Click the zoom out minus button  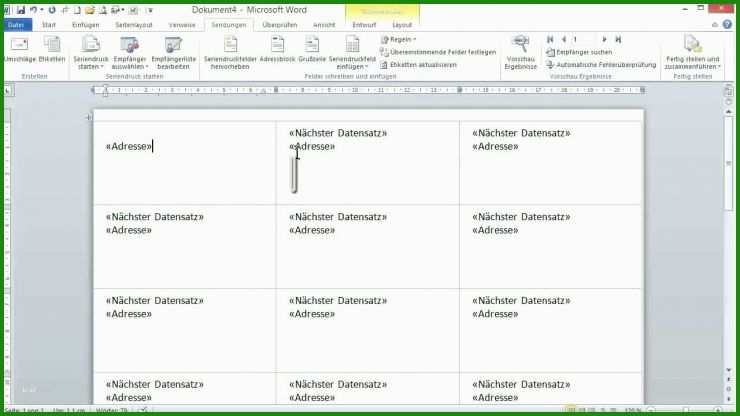click(651, 411)
